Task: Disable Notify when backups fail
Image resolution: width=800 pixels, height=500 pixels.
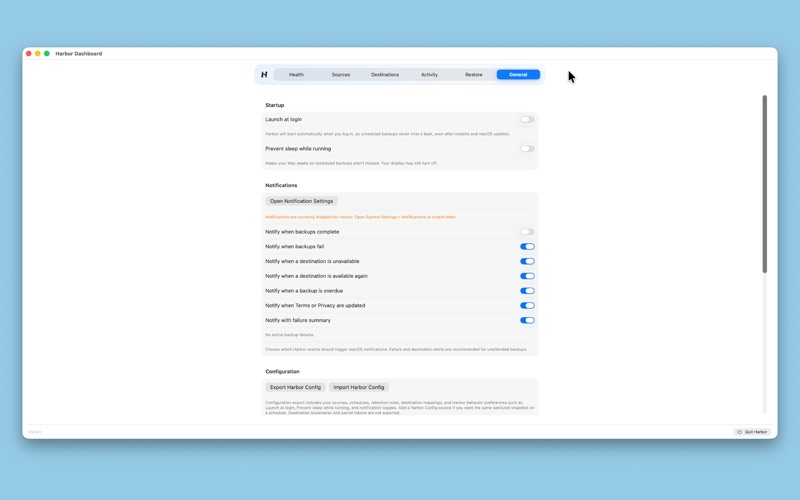Action: (x=527, y=246)
